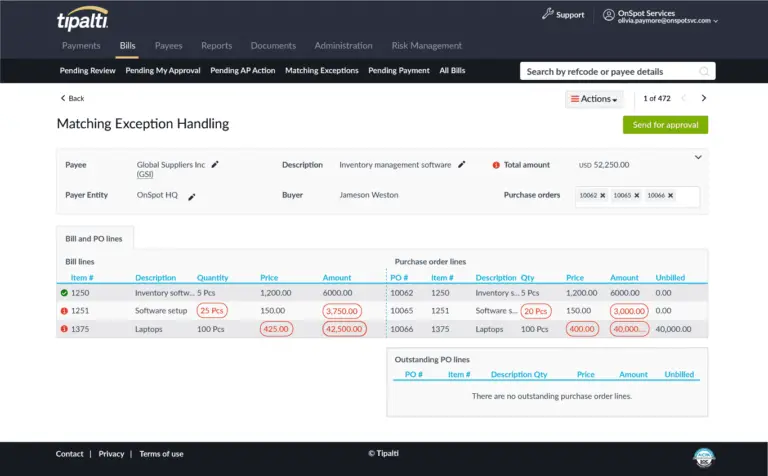Open the Risk Management menu

[427, 46]
